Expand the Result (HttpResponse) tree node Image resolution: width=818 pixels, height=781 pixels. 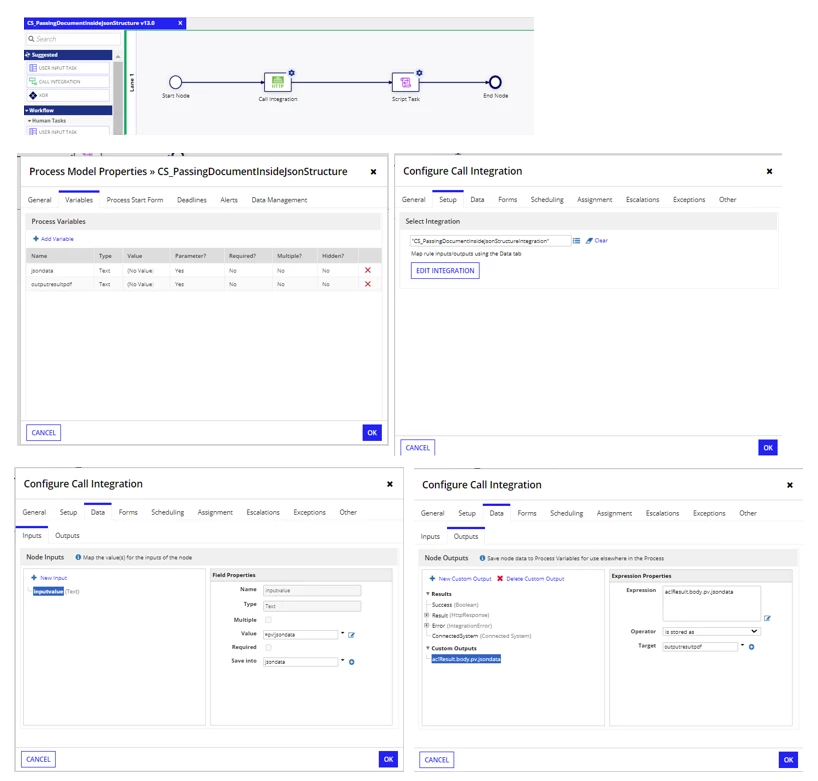click(427, 615)
